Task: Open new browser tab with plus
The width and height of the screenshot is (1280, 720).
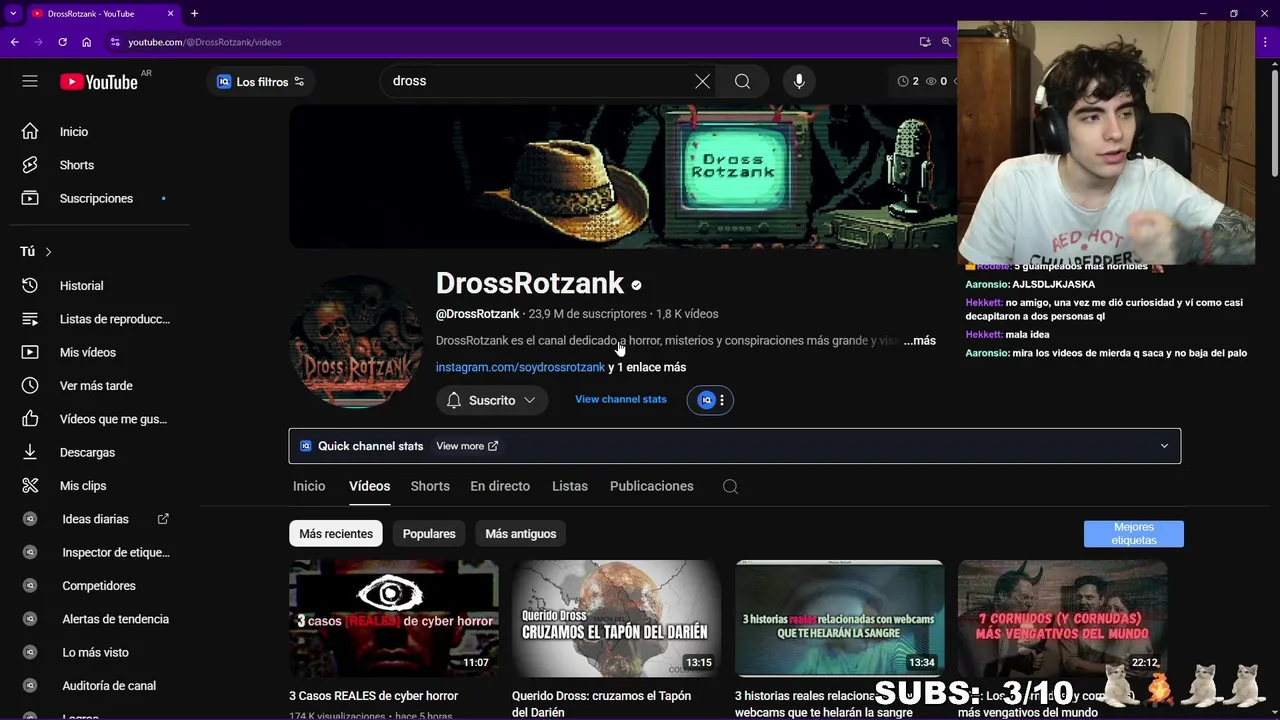Action: point(194,13)
